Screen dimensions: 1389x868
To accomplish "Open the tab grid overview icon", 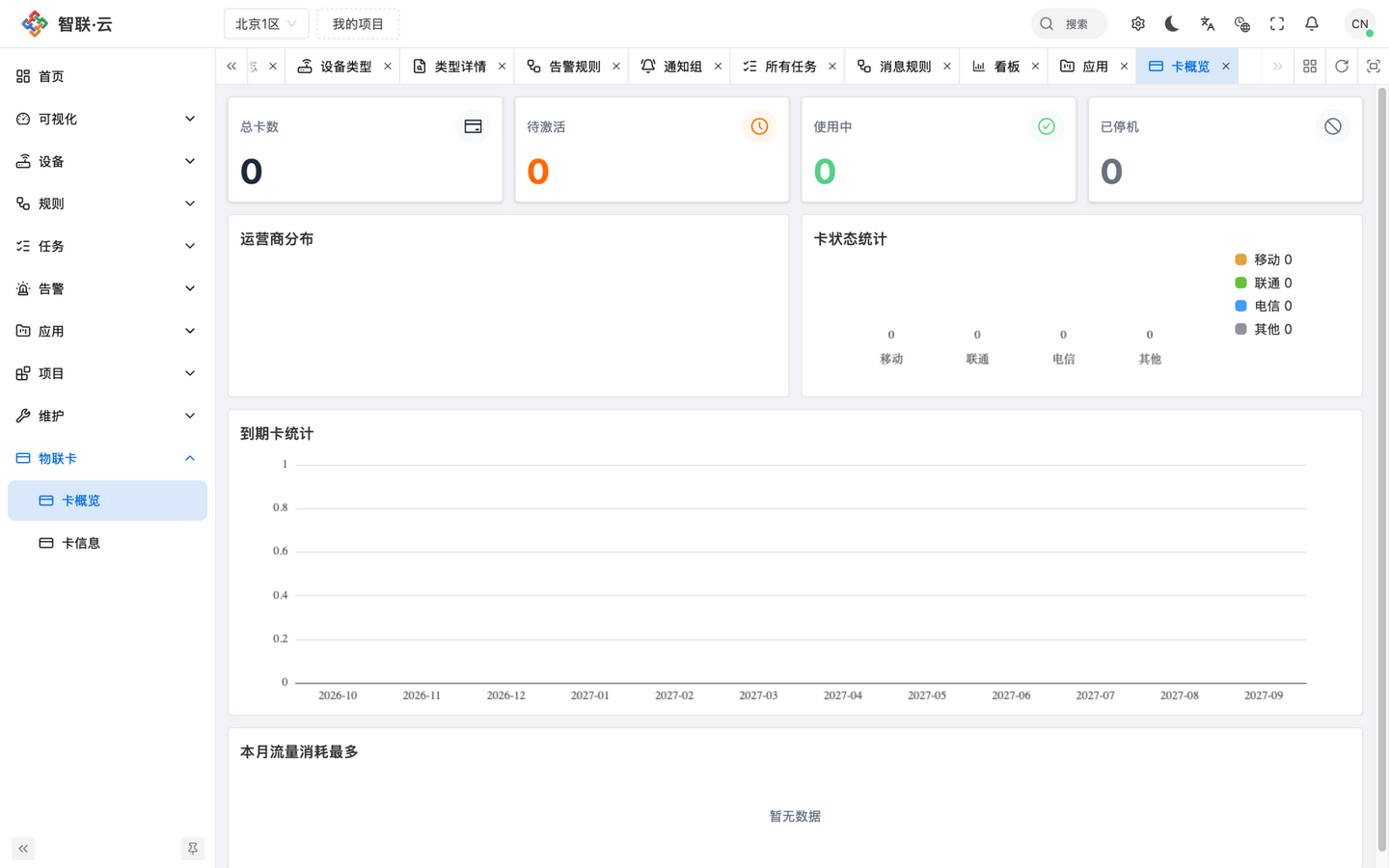I will coord(1310,67).
